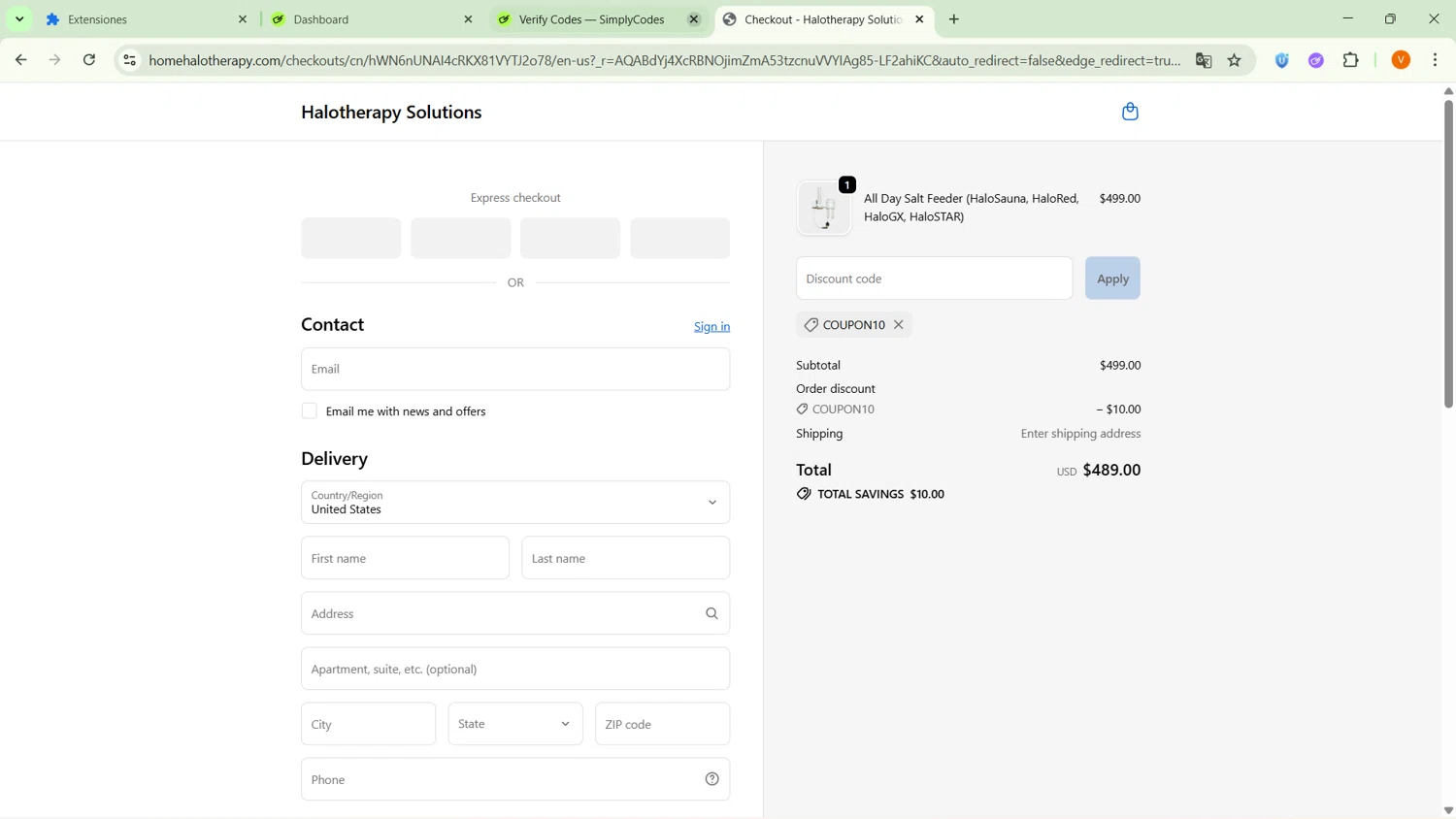The width and height of the screenshot is (1456, 819).
Task: Open a new browser tab
Action: click(954, 19)
